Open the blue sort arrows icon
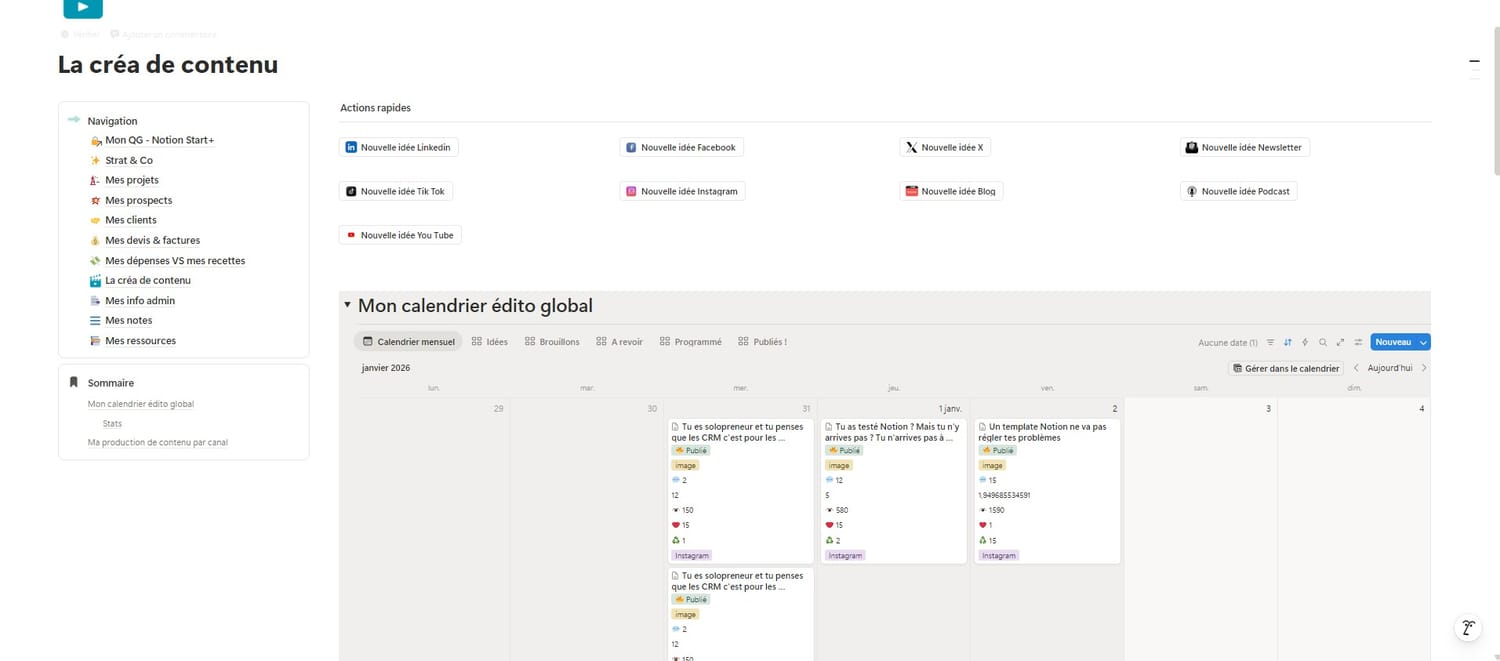 tap(1288, 342)
